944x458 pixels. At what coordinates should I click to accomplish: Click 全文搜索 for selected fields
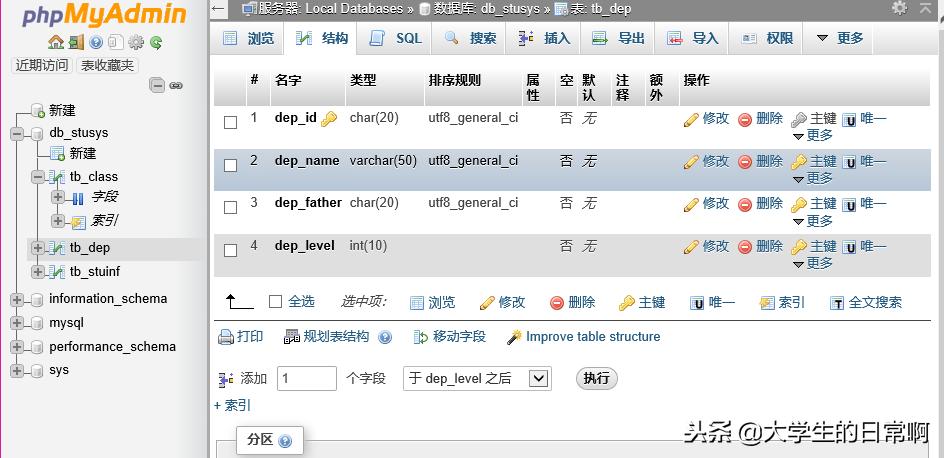coord(866,302)
